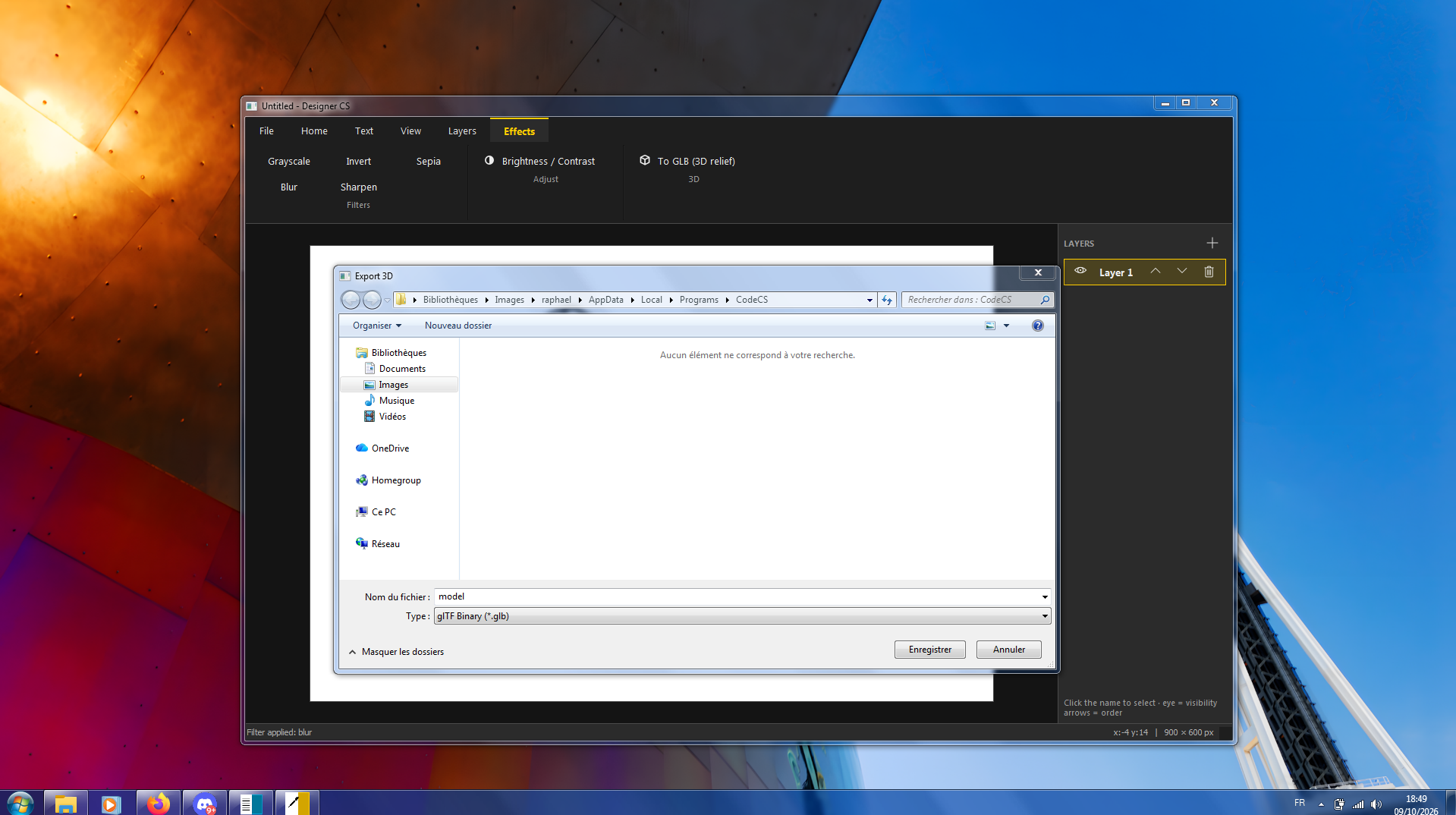Select Documents in the navigation tree
Image resolution: width=1456 pixels, height=815 pixels.
[x=402, y=369]
